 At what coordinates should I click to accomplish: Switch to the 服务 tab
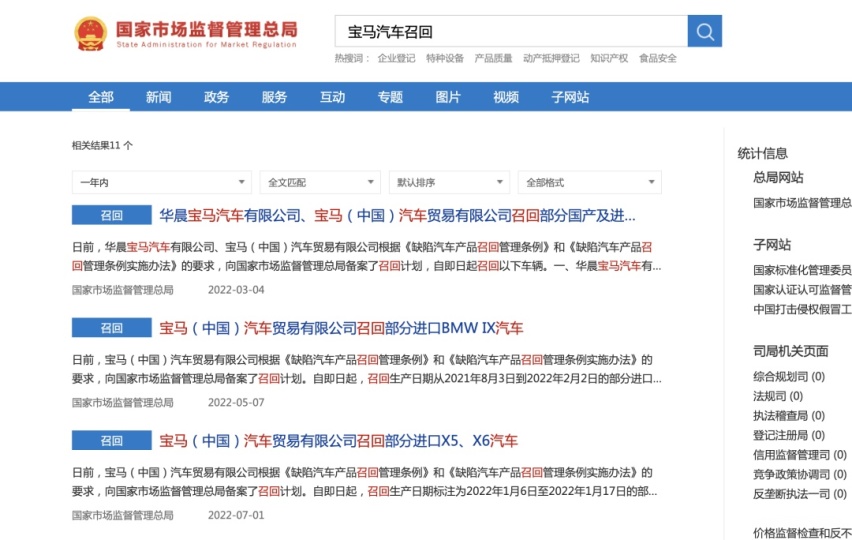tap(274, 97)
